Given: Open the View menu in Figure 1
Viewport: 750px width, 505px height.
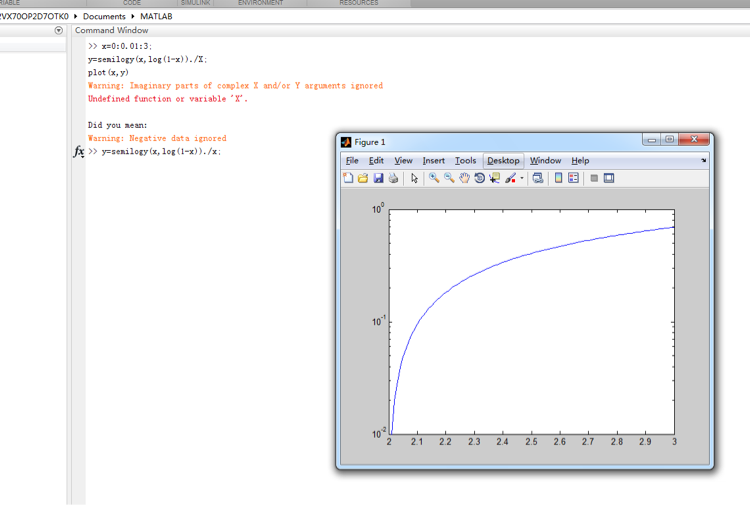Looking at the screenshot, I should point(403,161).
